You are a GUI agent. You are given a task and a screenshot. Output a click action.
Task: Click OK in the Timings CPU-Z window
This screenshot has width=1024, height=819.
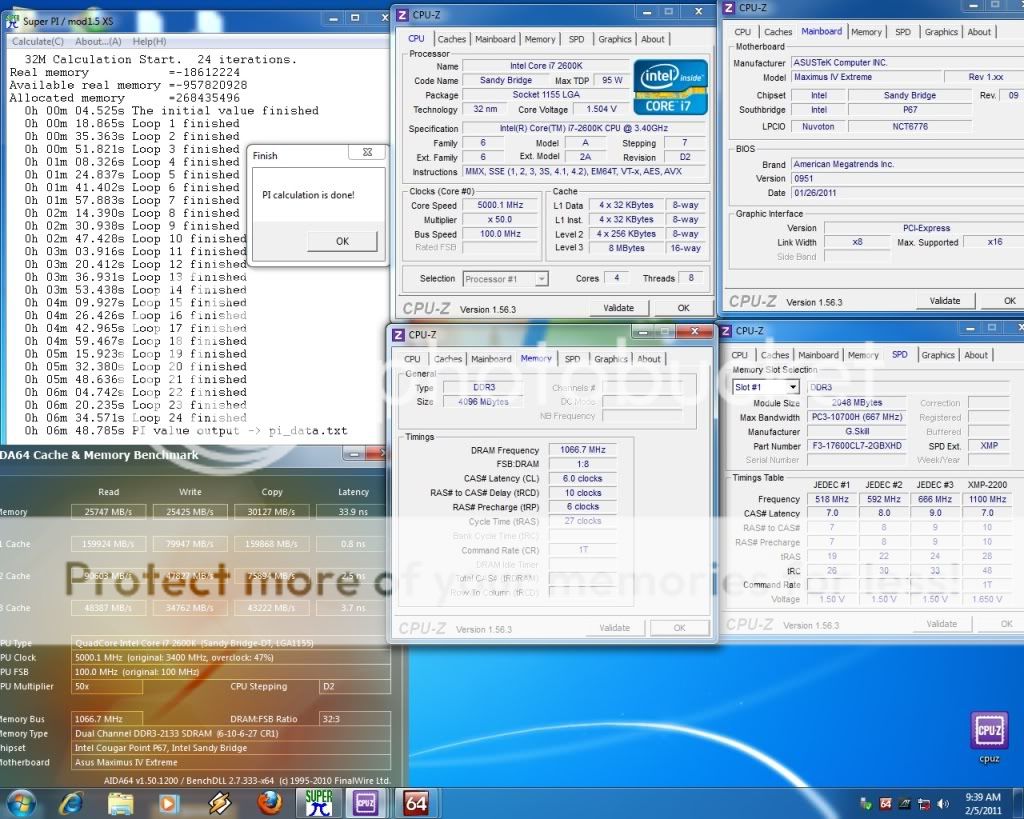point(679,628)
